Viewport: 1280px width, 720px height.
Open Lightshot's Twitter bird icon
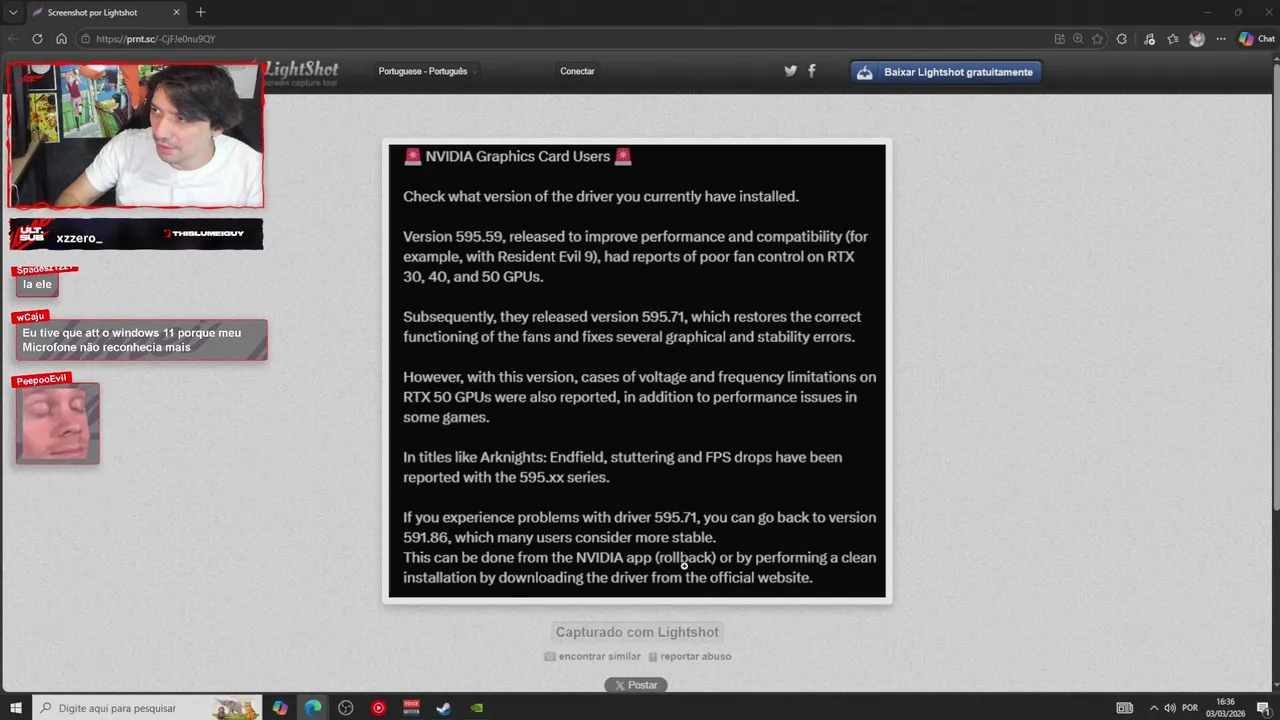[x=790, y=71]
